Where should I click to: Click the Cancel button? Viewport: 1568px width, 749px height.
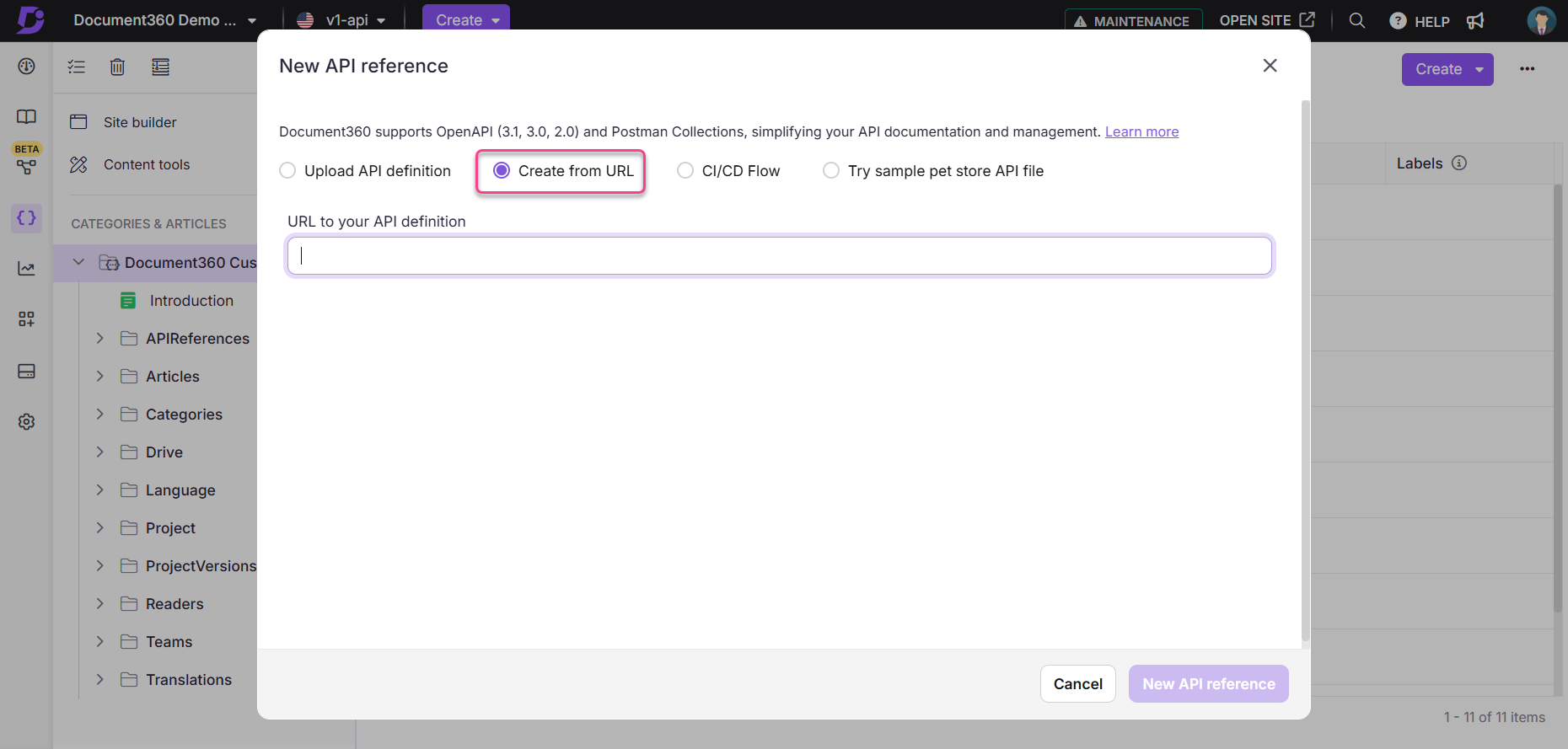coord(1077,684)
